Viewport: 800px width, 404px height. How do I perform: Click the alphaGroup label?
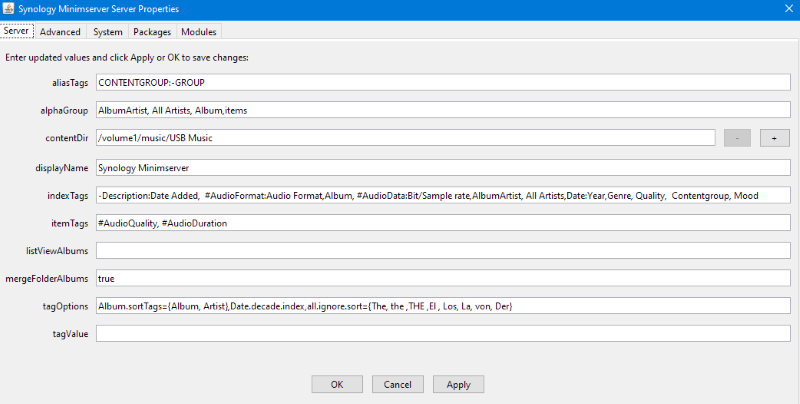[64, 110]
